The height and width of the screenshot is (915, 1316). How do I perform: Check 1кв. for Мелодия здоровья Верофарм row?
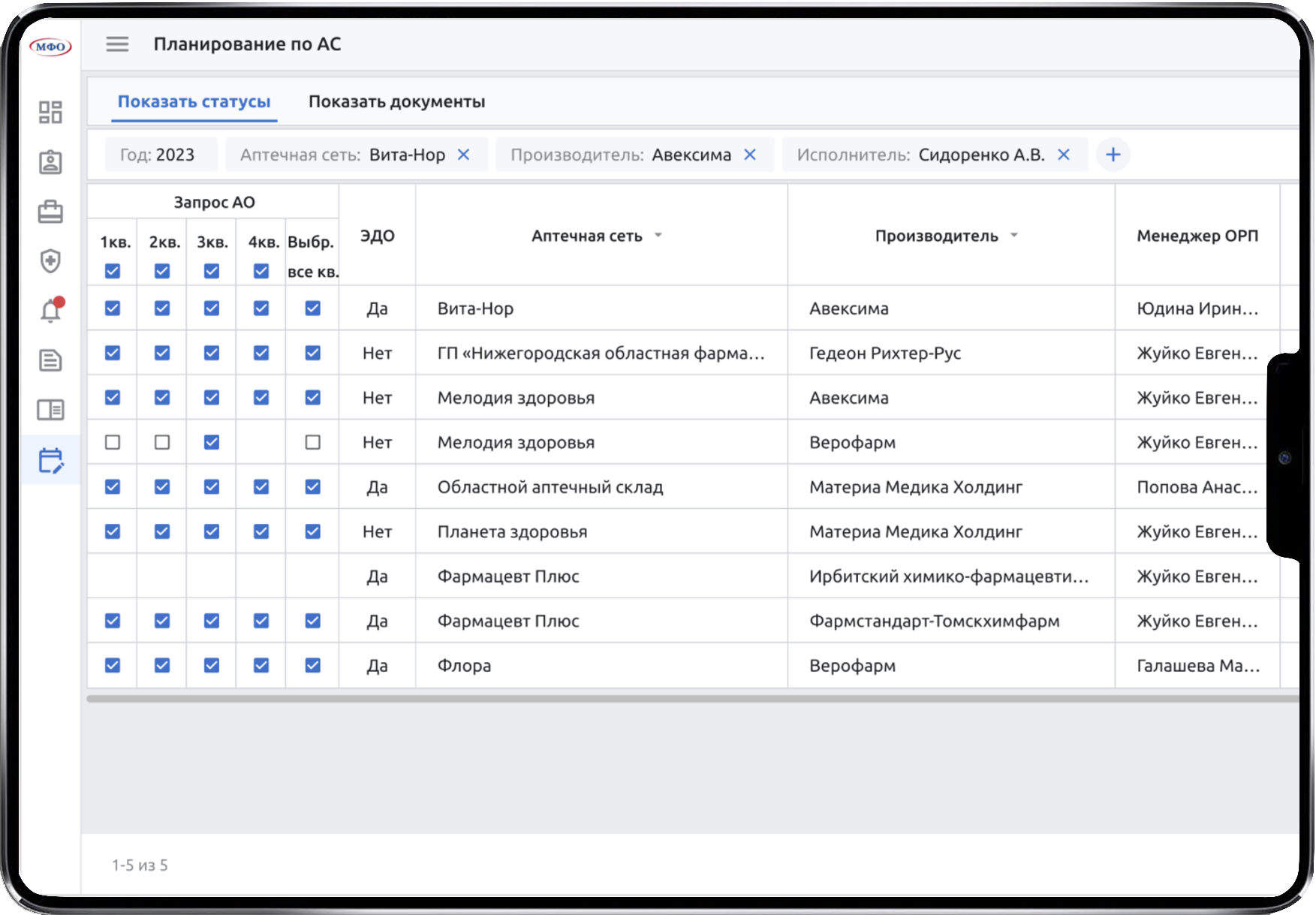[113, 442]
